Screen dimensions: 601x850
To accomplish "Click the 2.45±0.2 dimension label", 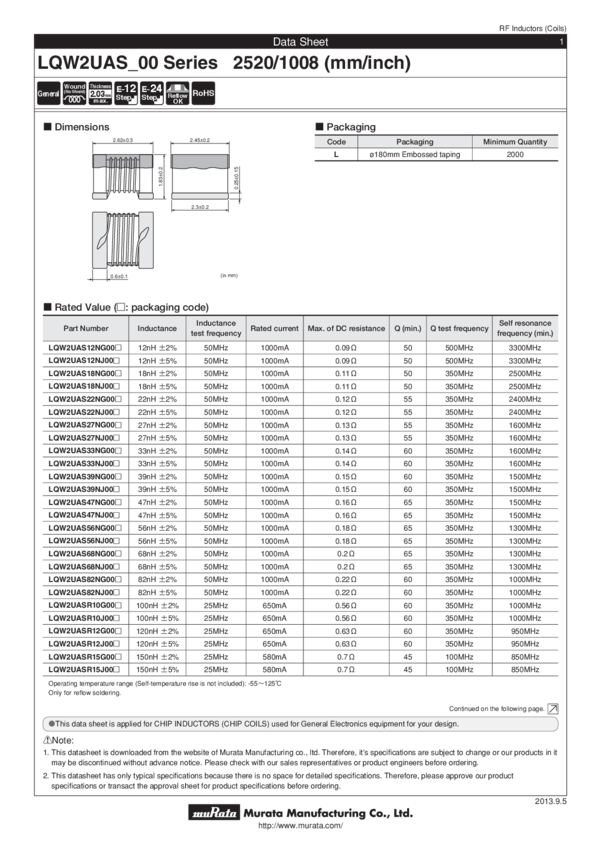I will [x=200, y=140].
